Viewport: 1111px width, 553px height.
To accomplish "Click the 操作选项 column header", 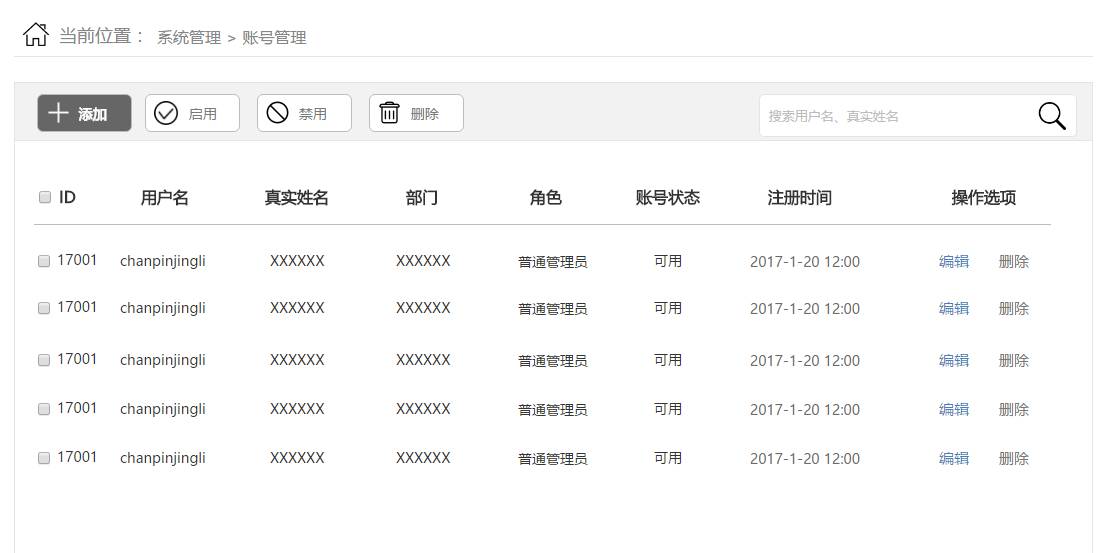I will pos(983,198).
